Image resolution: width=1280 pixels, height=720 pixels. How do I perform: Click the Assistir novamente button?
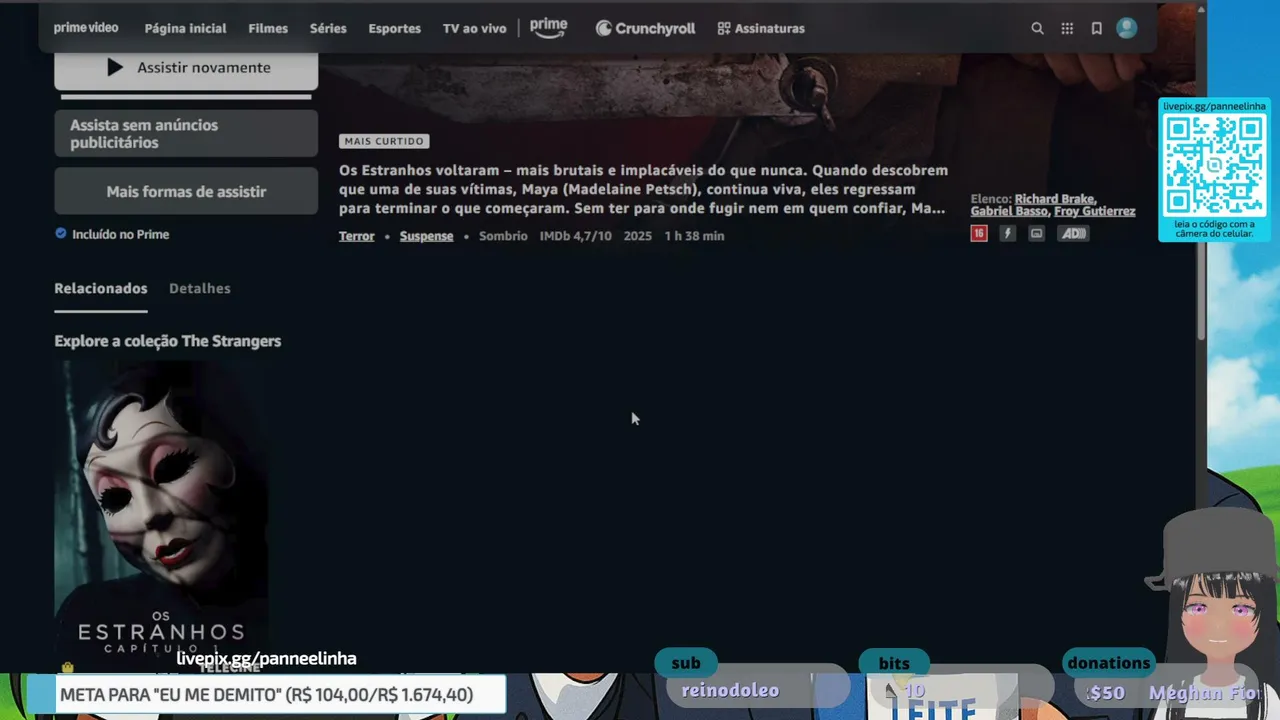click(x=186, y=68)
